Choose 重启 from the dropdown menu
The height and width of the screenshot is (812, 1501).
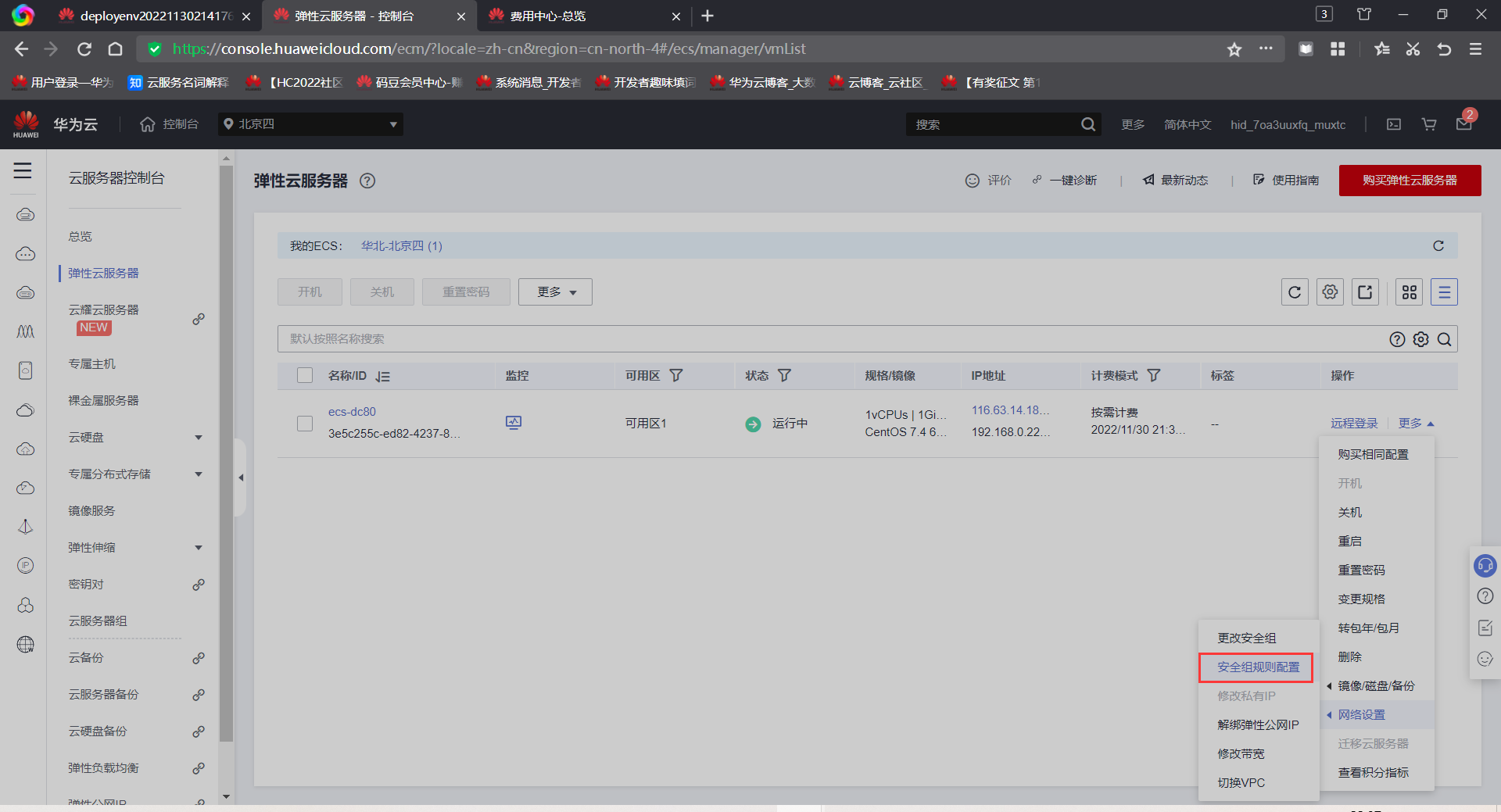1350,542
